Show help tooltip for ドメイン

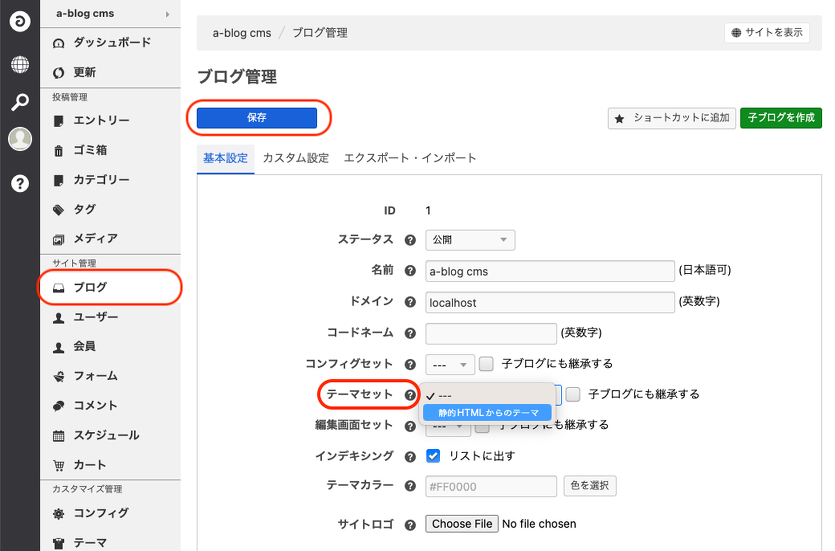pyautogui.click(x=410, y=302)
